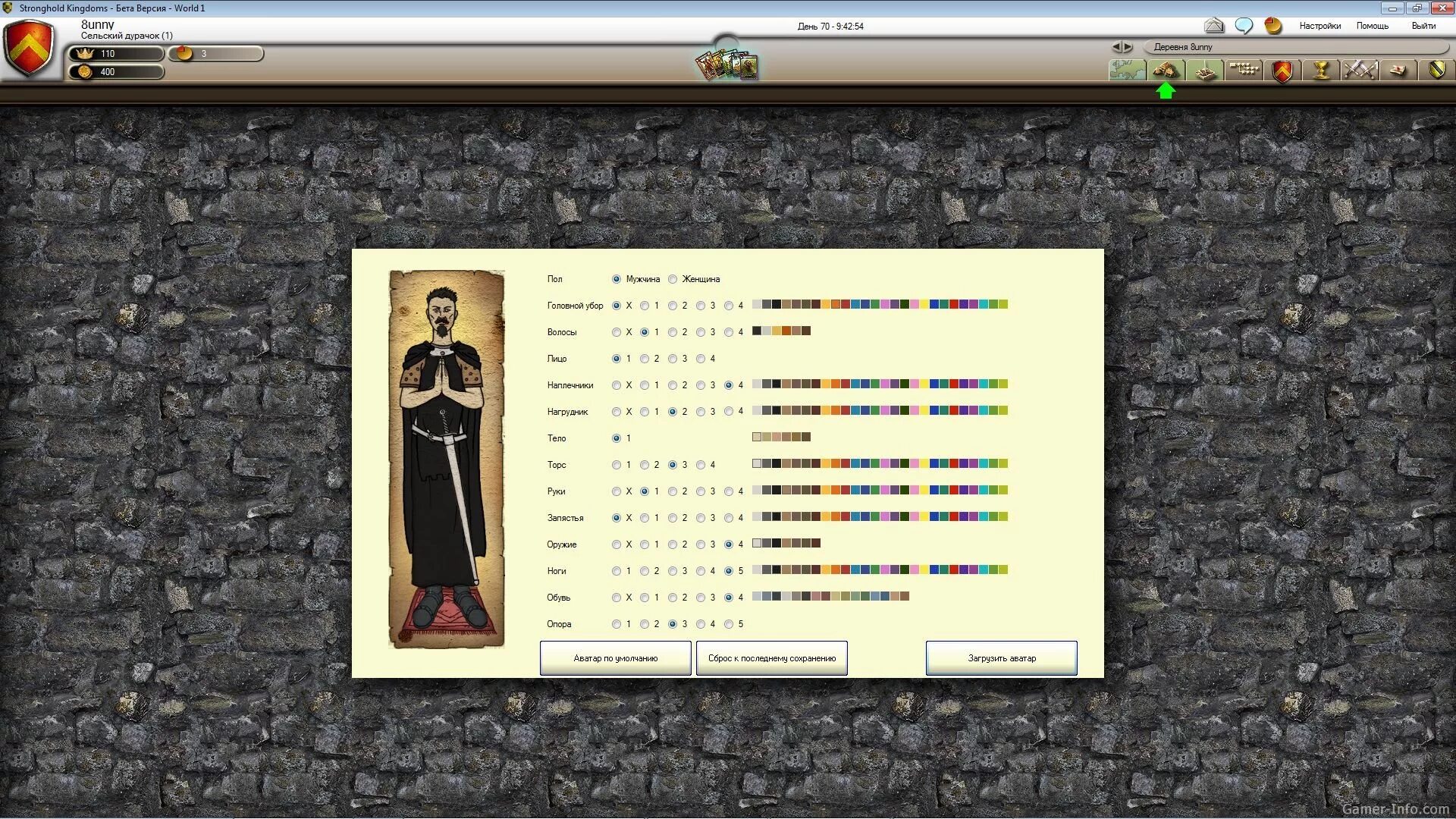Screen dimensions: 1456x819
Task: Select option 2 for Лицо
Action: pyautogui.click(x=645, y=359)
